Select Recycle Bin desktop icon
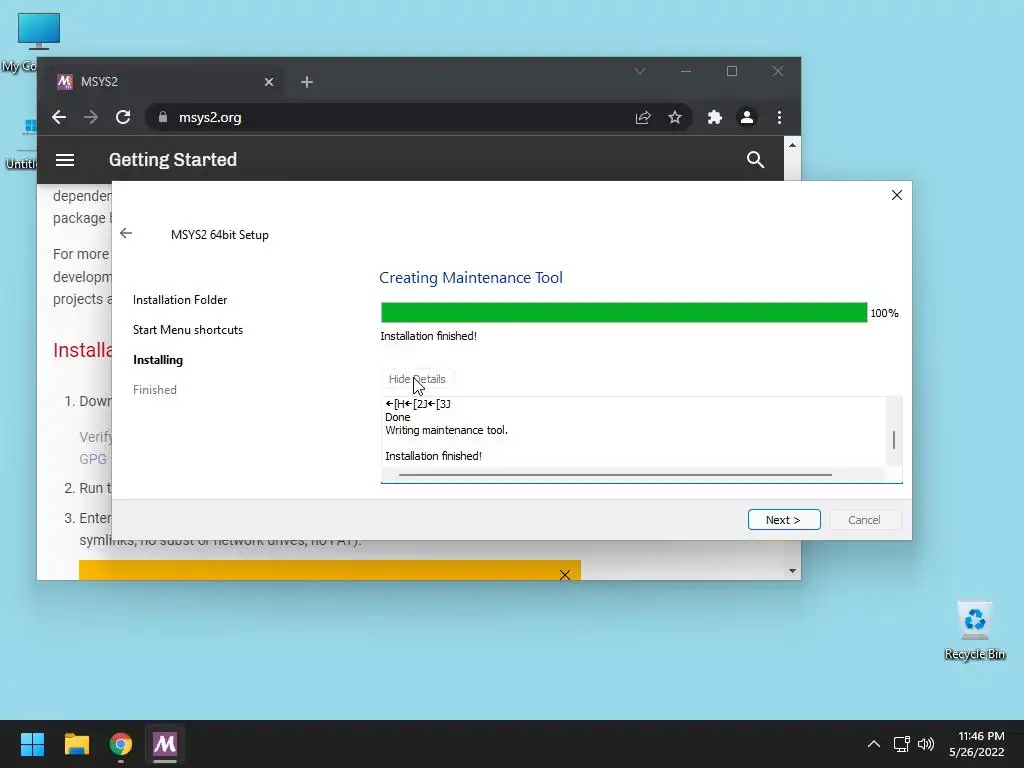The height and width of the screenshot is (768, 1024). [975, 630]
